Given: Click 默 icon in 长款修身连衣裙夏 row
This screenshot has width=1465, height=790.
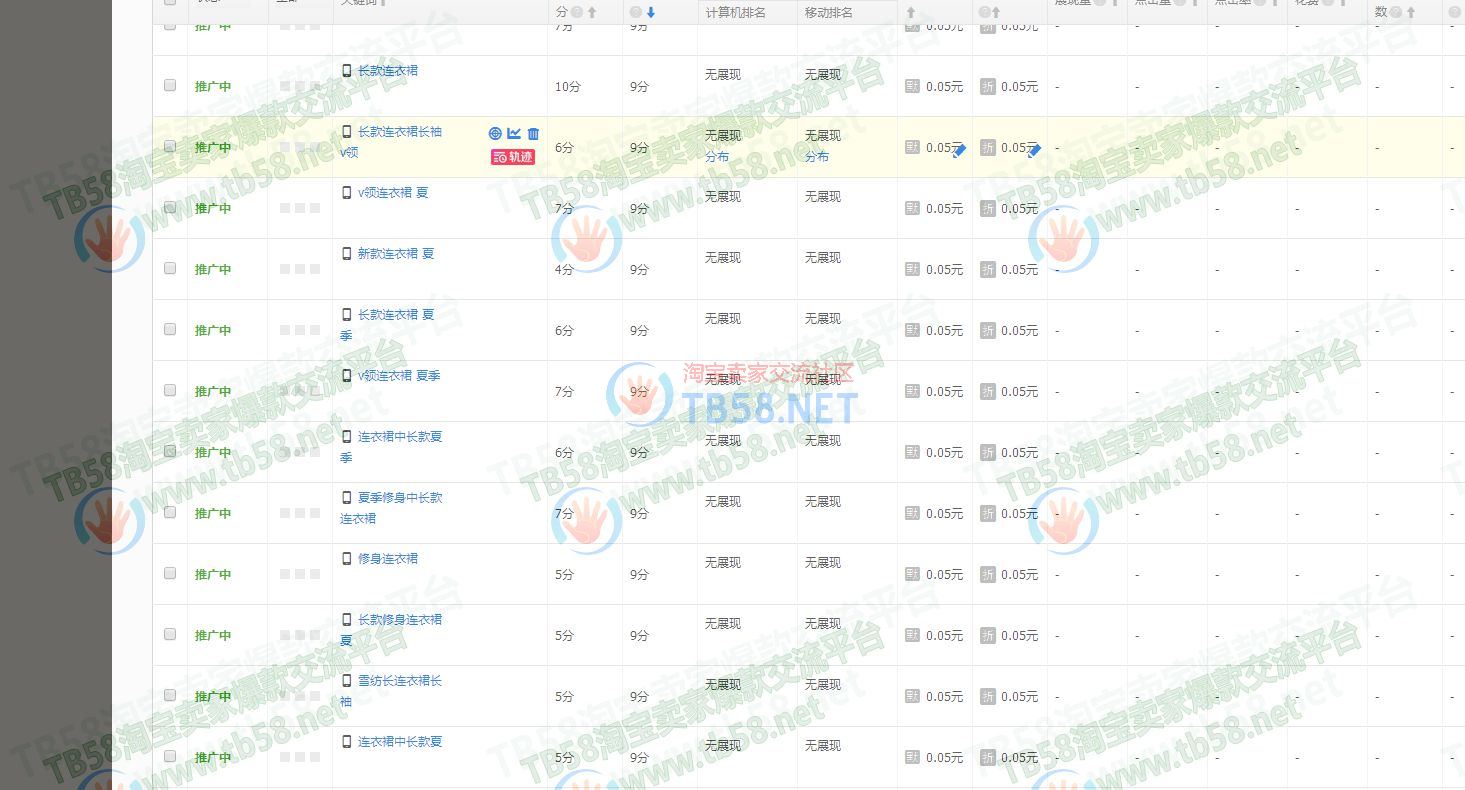Looking at the screenshot, I should [912, 635].
